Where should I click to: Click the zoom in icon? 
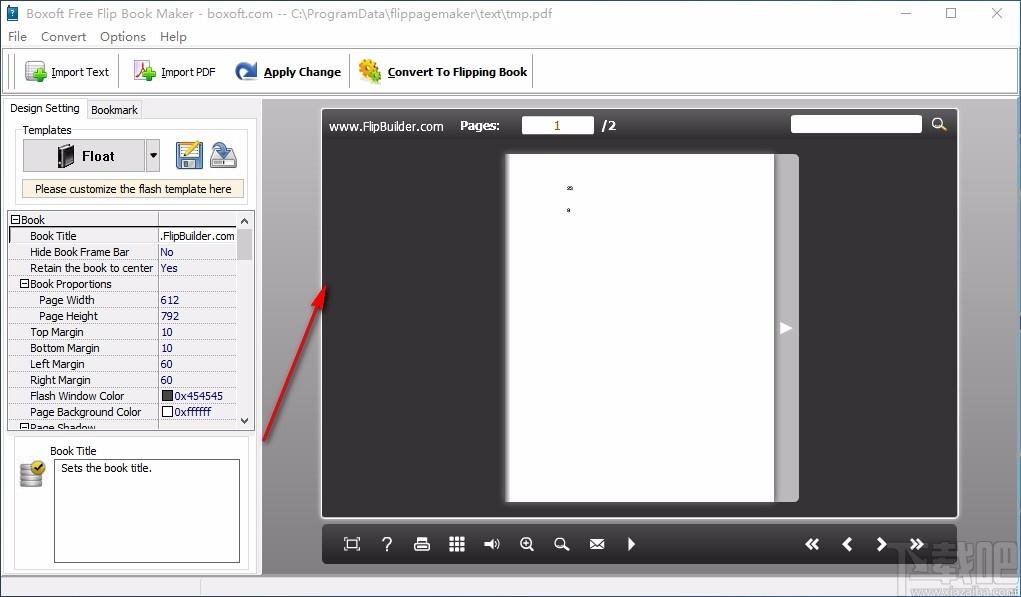(x=527, y=544)
